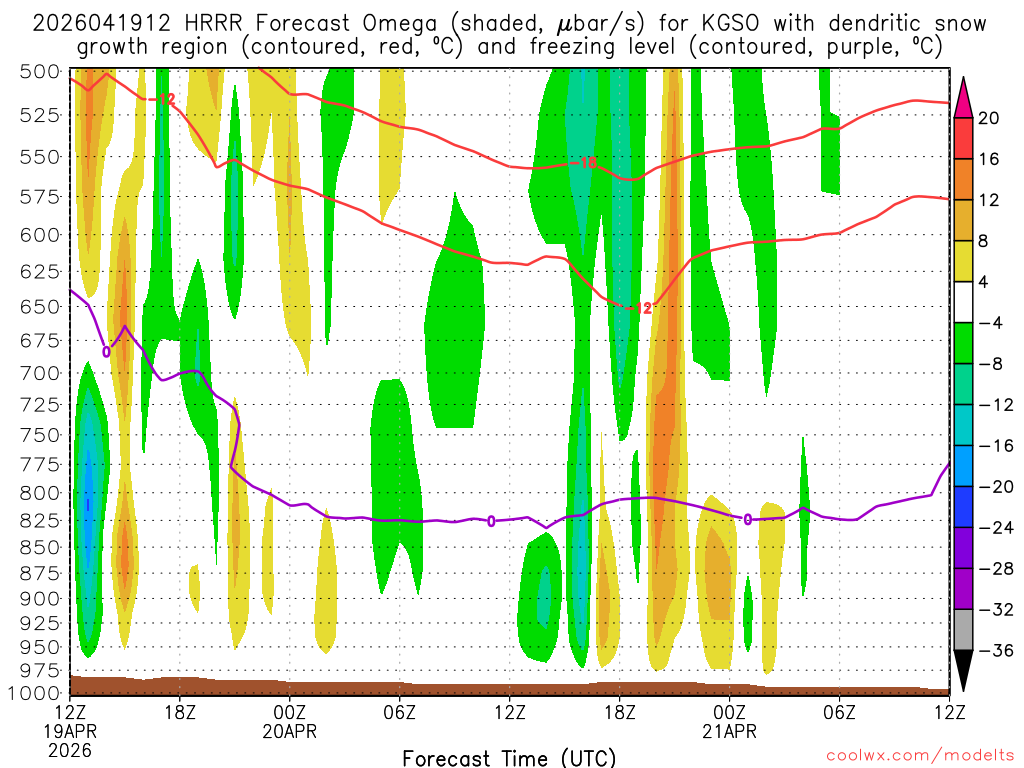This screenshot has width=1024, height=768.
Task: Select the 750 pressure level label
Action: 40,435
